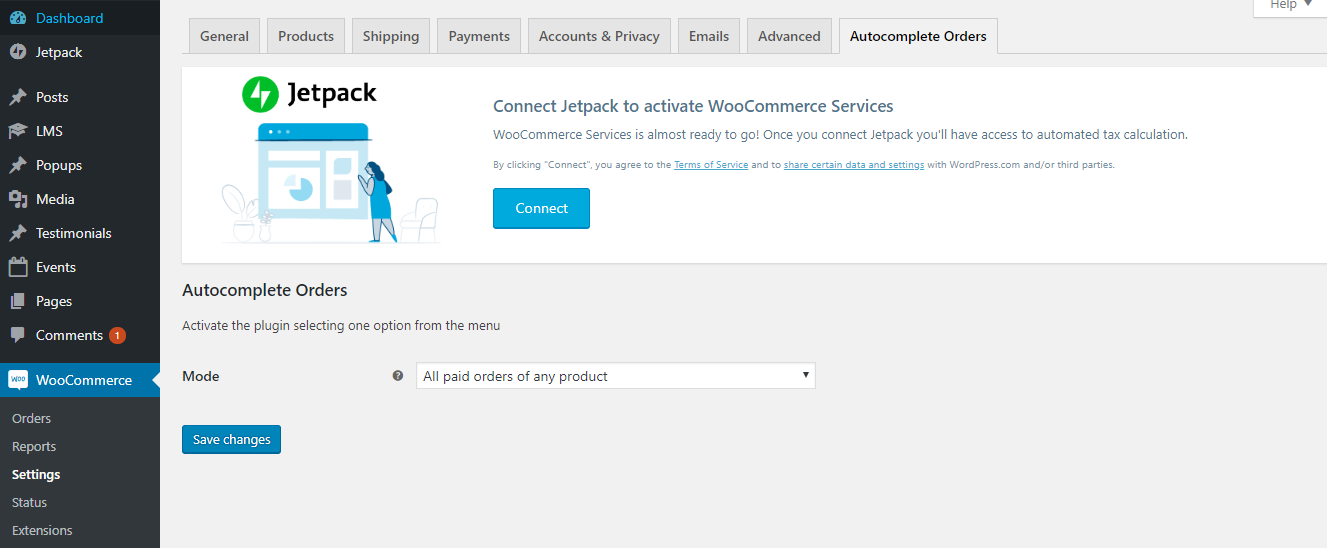Open the Terms of Service link
This screenshot has width=1327, height=548.
coord(711,165)
